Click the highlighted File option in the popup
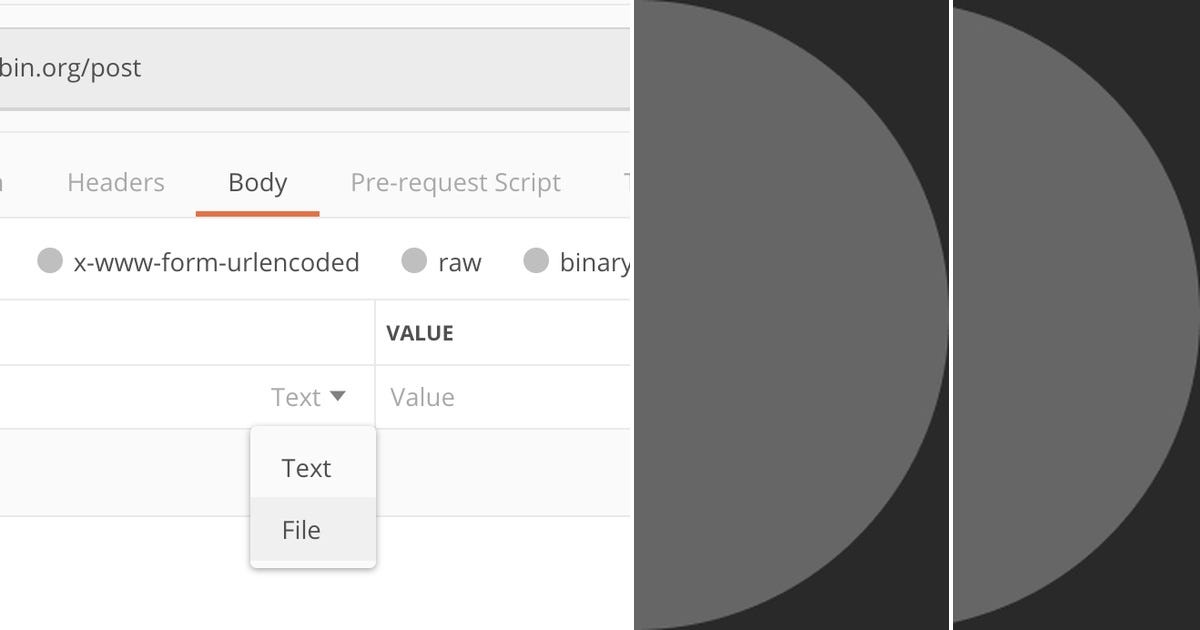The height and width of the screenshot is (630, 1200). click(x=300, y=530)
